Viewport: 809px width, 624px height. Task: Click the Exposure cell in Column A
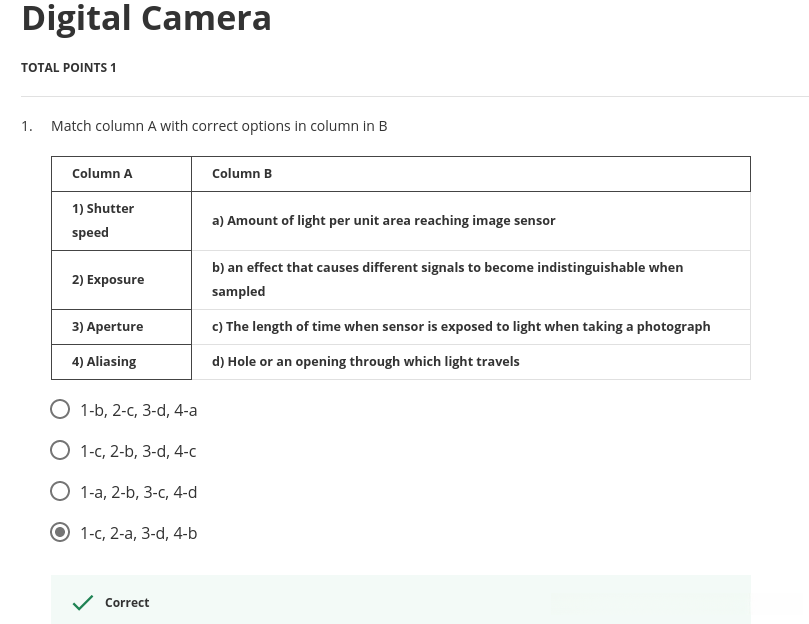[x=108, y=280]
